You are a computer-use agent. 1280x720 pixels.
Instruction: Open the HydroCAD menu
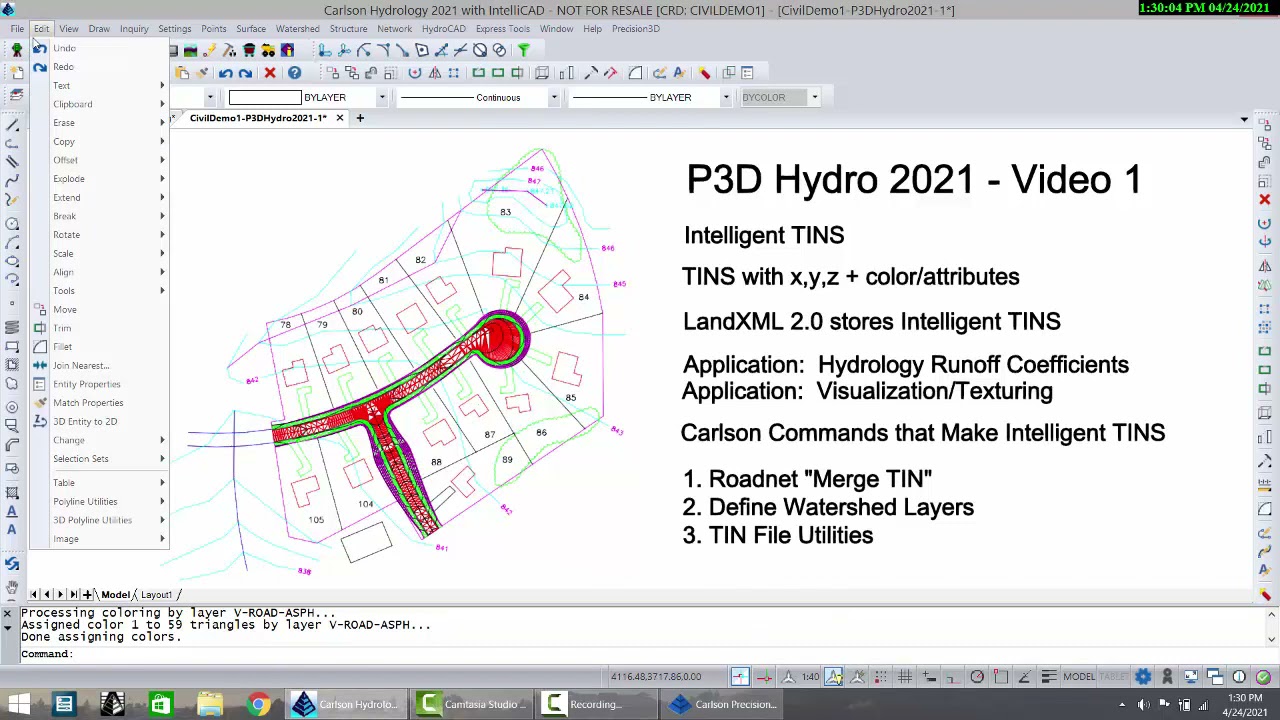[443, 29]
